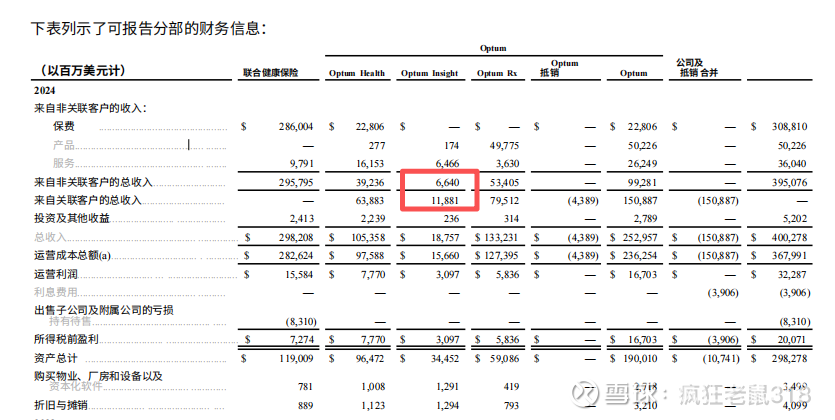Click the Optum total revenue 252,957
Image resolution: width=835 pixels, height=420 pixels.
coord(640,237)
